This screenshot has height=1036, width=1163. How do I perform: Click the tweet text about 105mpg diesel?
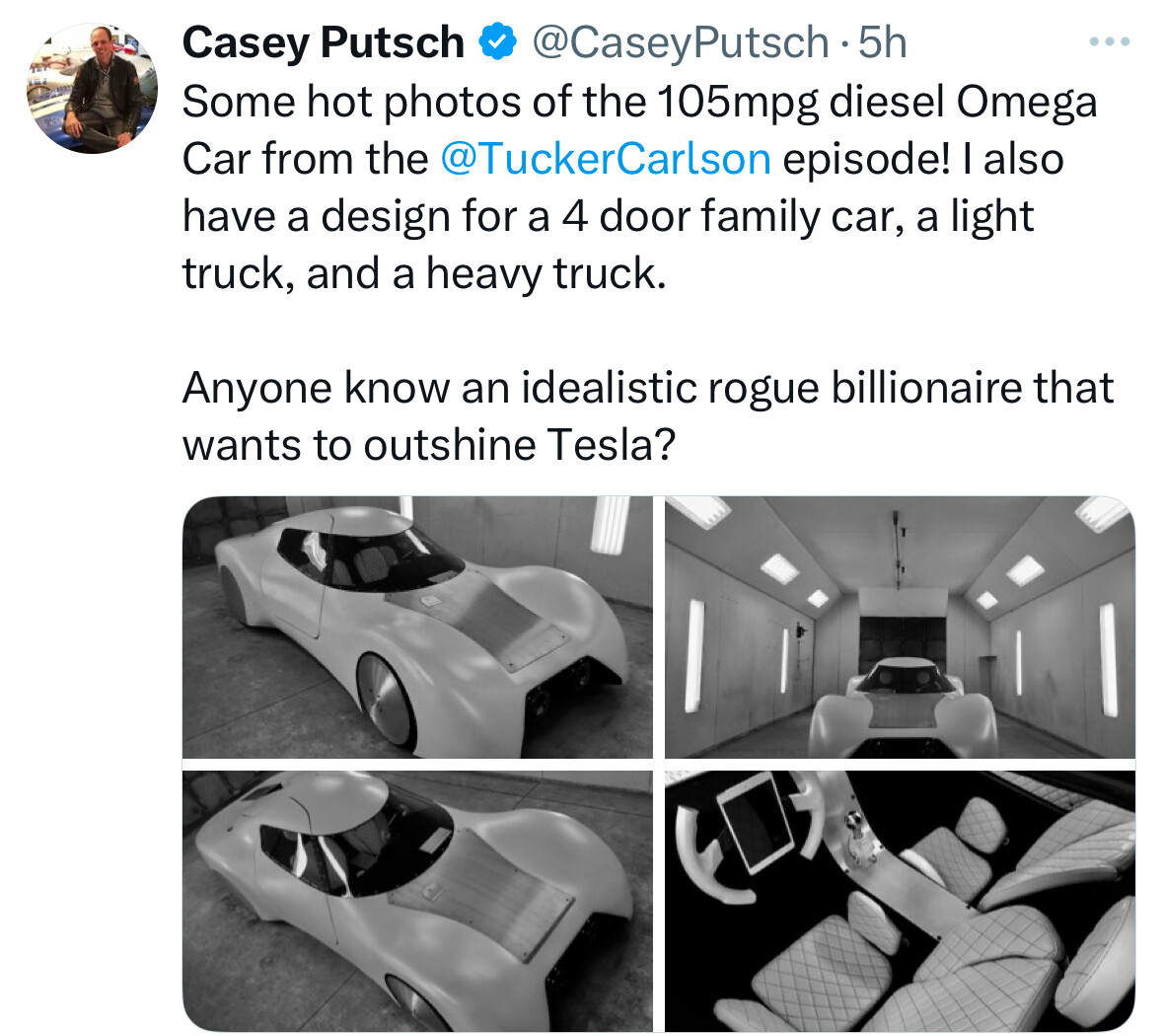pyautogui.click(x=639, y=187)
